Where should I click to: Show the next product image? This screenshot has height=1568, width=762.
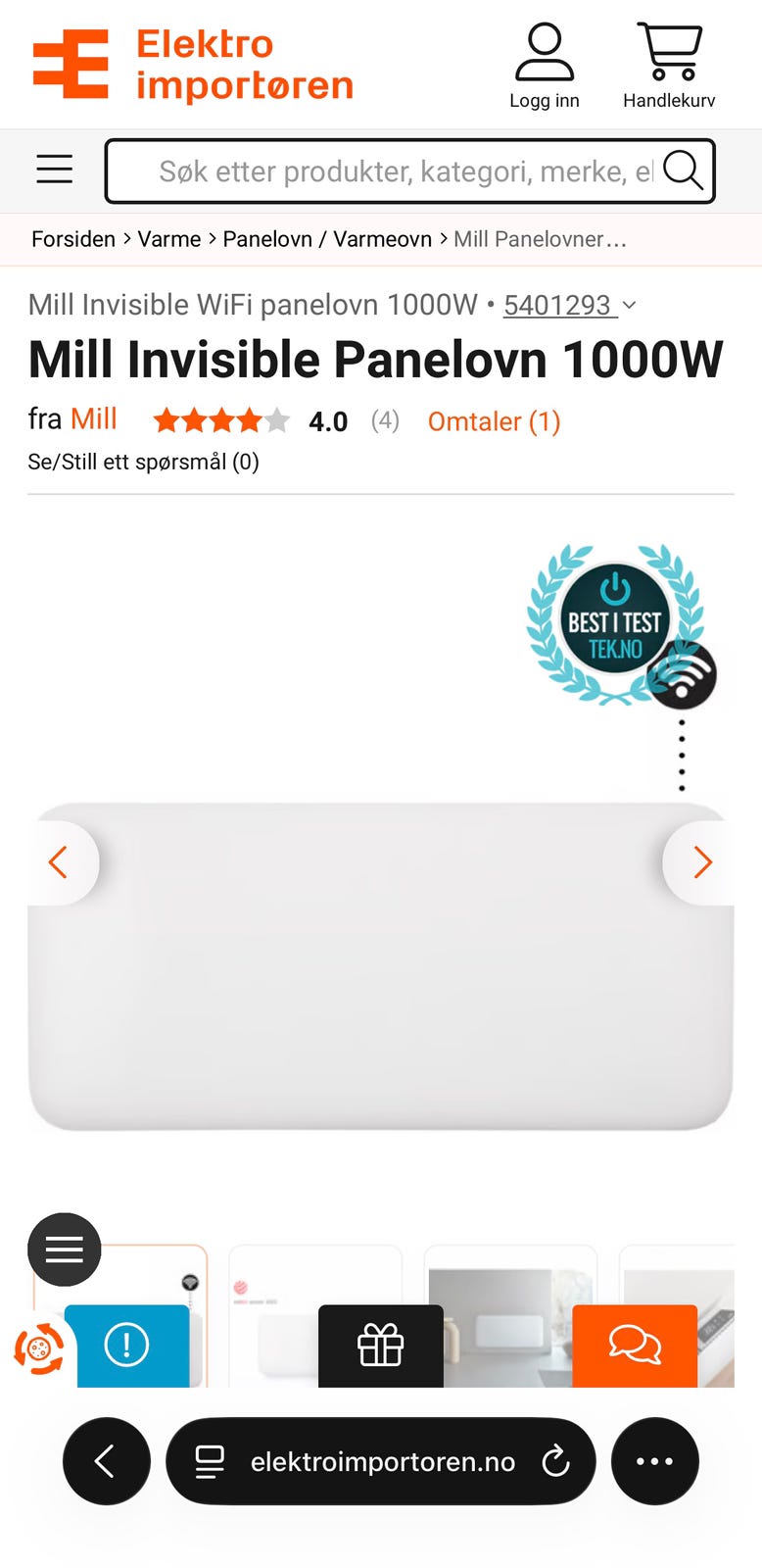point(701,862)
